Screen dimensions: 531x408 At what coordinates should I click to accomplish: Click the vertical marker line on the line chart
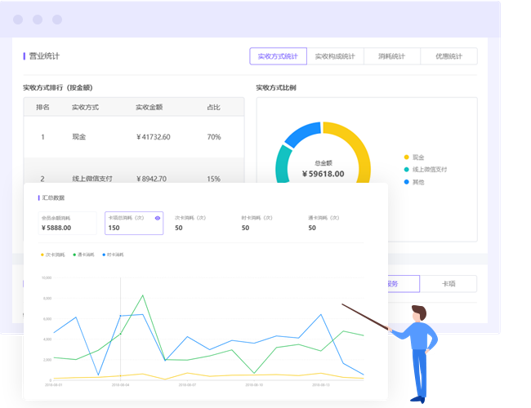(121, 328)
